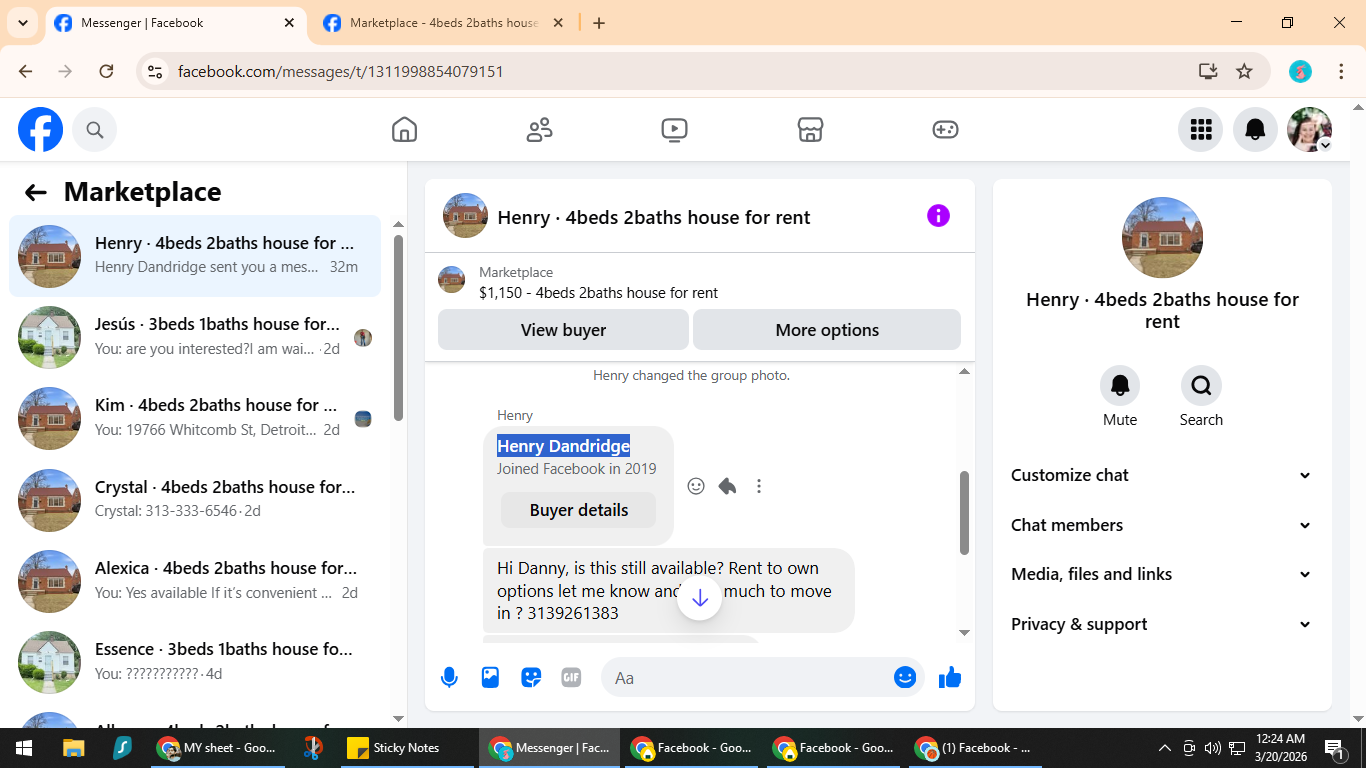Open emoji picker in message box
Viewport: 1366px width, 768px height.
905,678
